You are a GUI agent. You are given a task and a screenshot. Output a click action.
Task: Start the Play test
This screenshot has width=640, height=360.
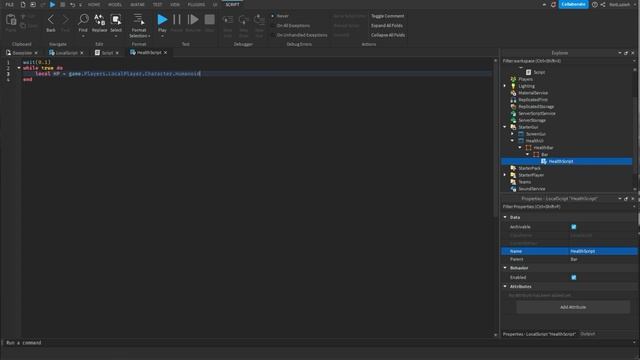pos(162,19)
